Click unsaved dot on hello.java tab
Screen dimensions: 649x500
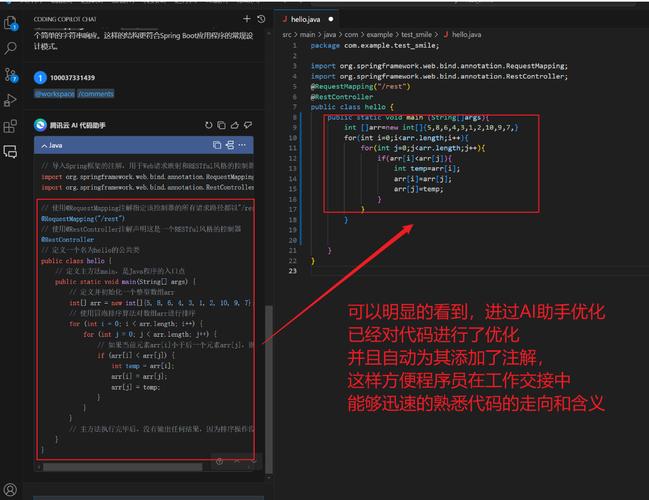coord(331,19)
